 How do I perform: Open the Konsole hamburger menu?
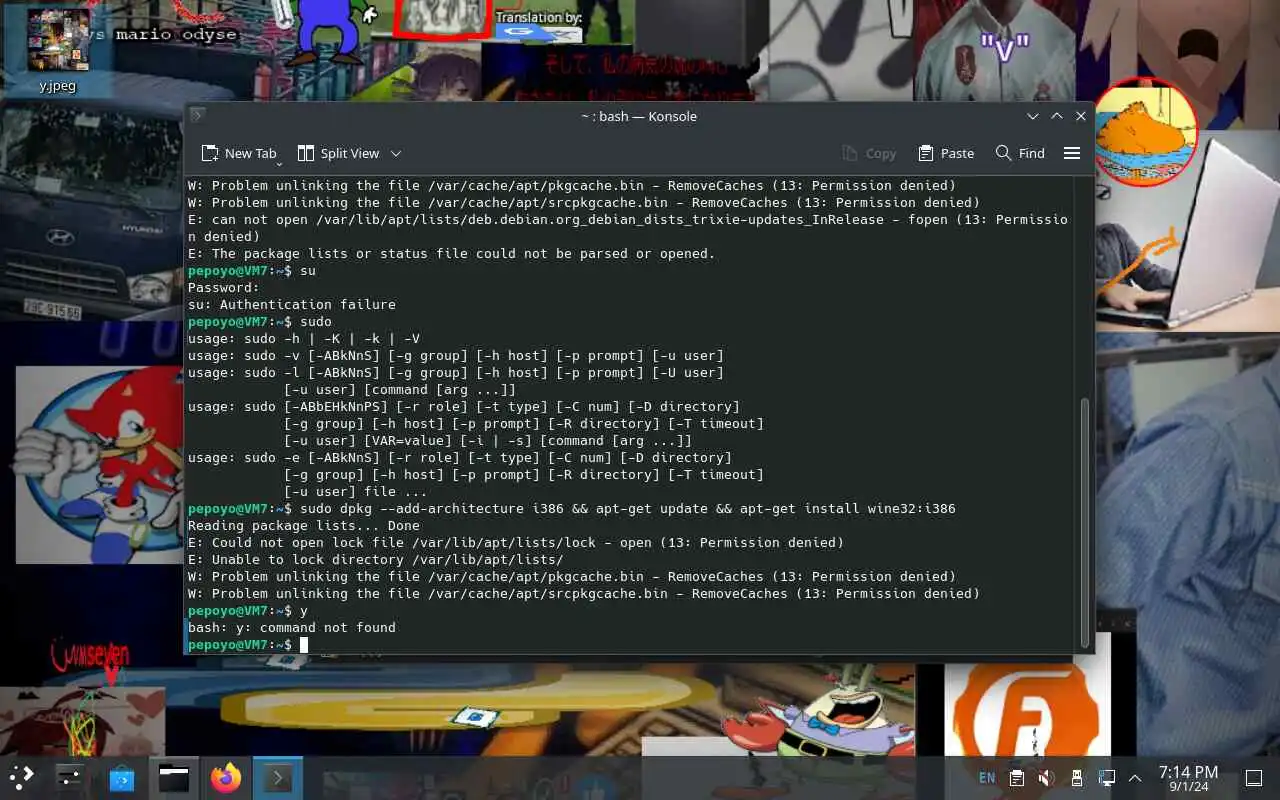(1072, 153)
